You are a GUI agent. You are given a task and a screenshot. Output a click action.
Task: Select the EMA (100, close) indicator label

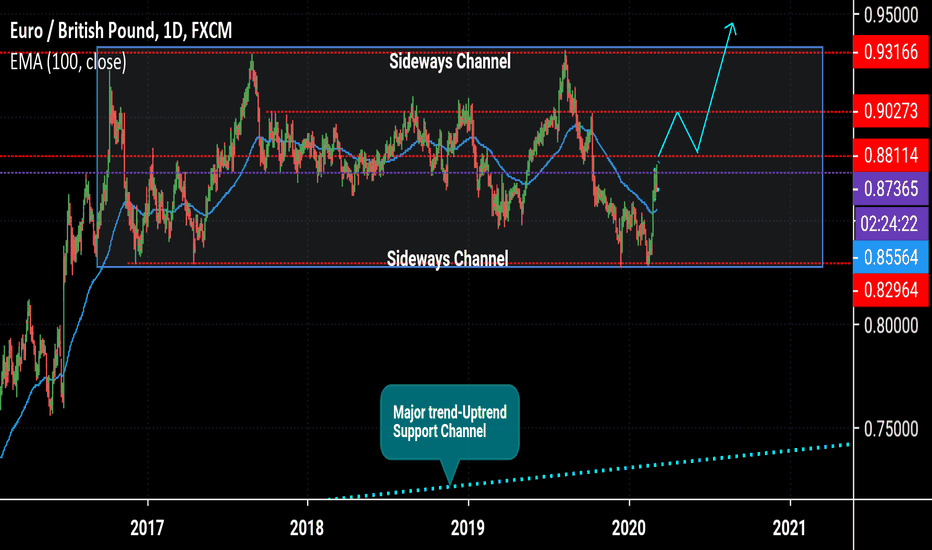(x=68, y=62)
